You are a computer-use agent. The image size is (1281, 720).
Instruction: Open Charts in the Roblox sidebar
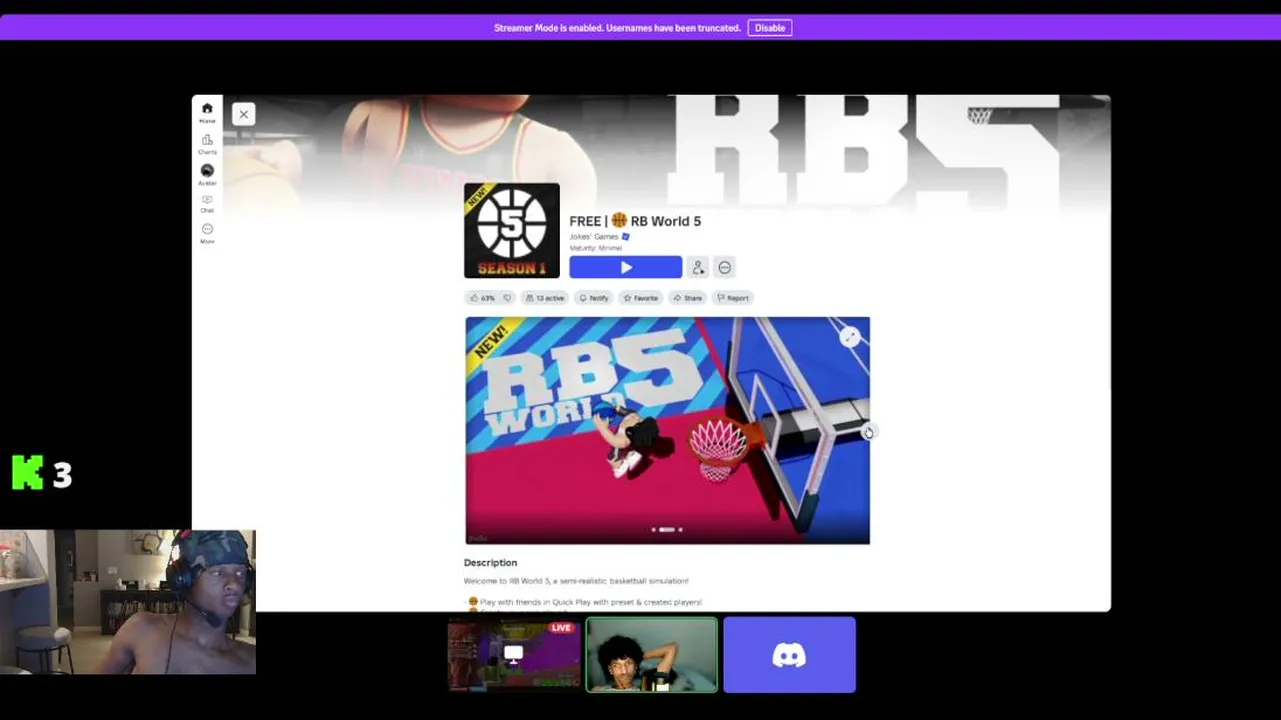click(x=207, y=143)
